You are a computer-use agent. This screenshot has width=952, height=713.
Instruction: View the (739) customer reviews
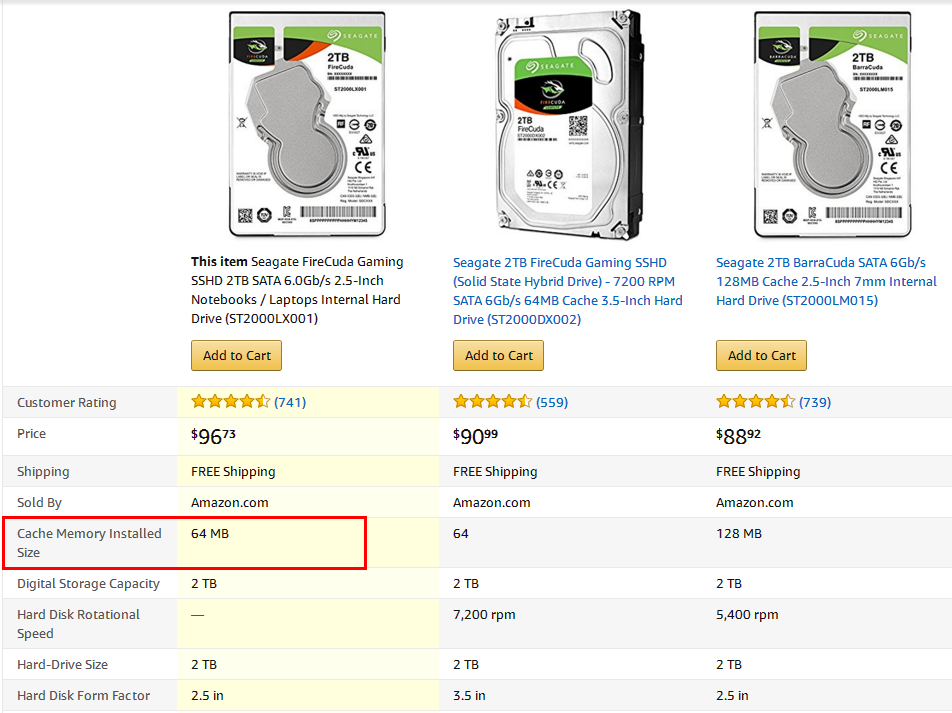[815, 402]
